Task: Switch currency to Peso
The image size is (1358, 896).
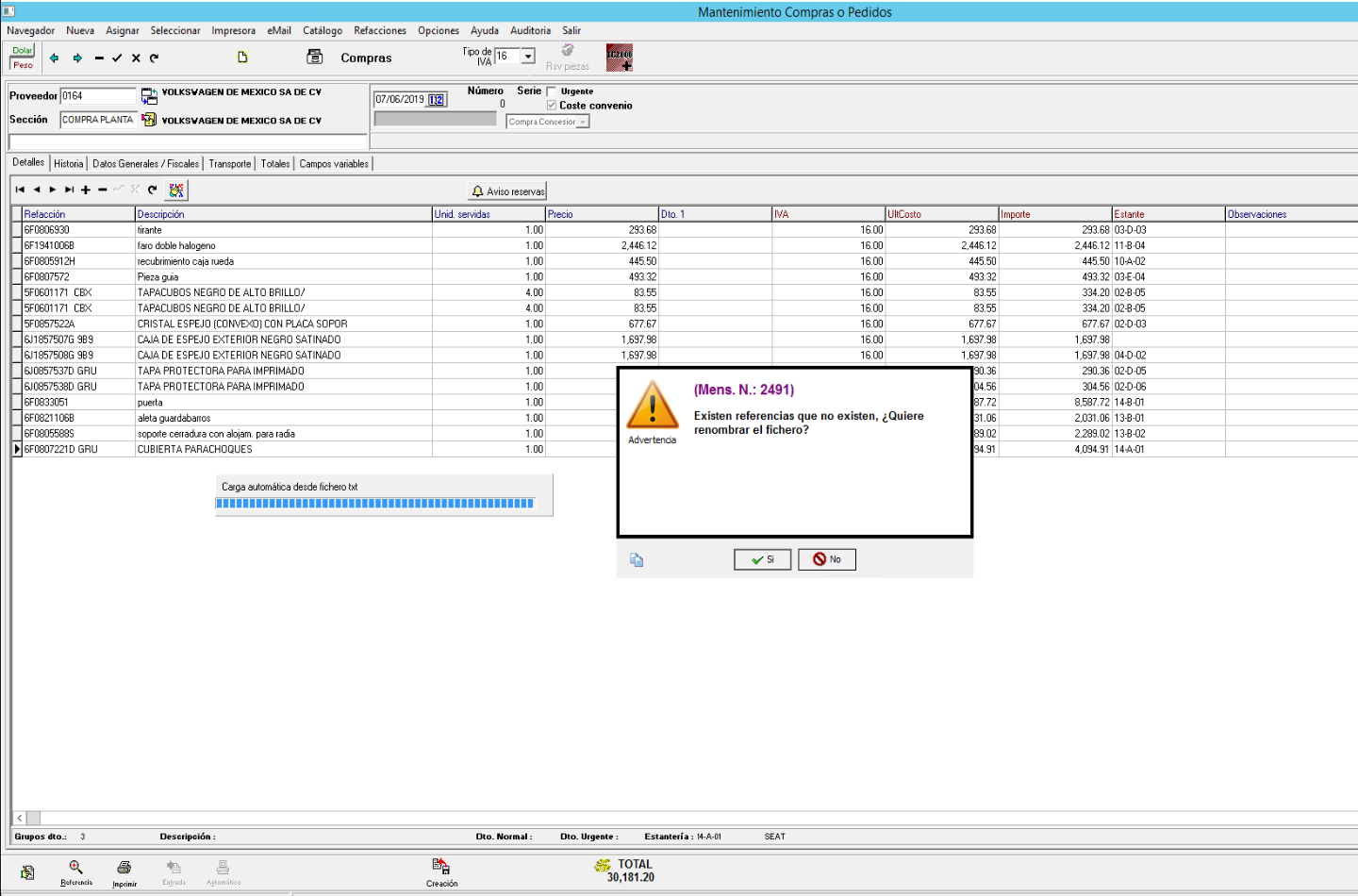Action: [x=23, y=65]
